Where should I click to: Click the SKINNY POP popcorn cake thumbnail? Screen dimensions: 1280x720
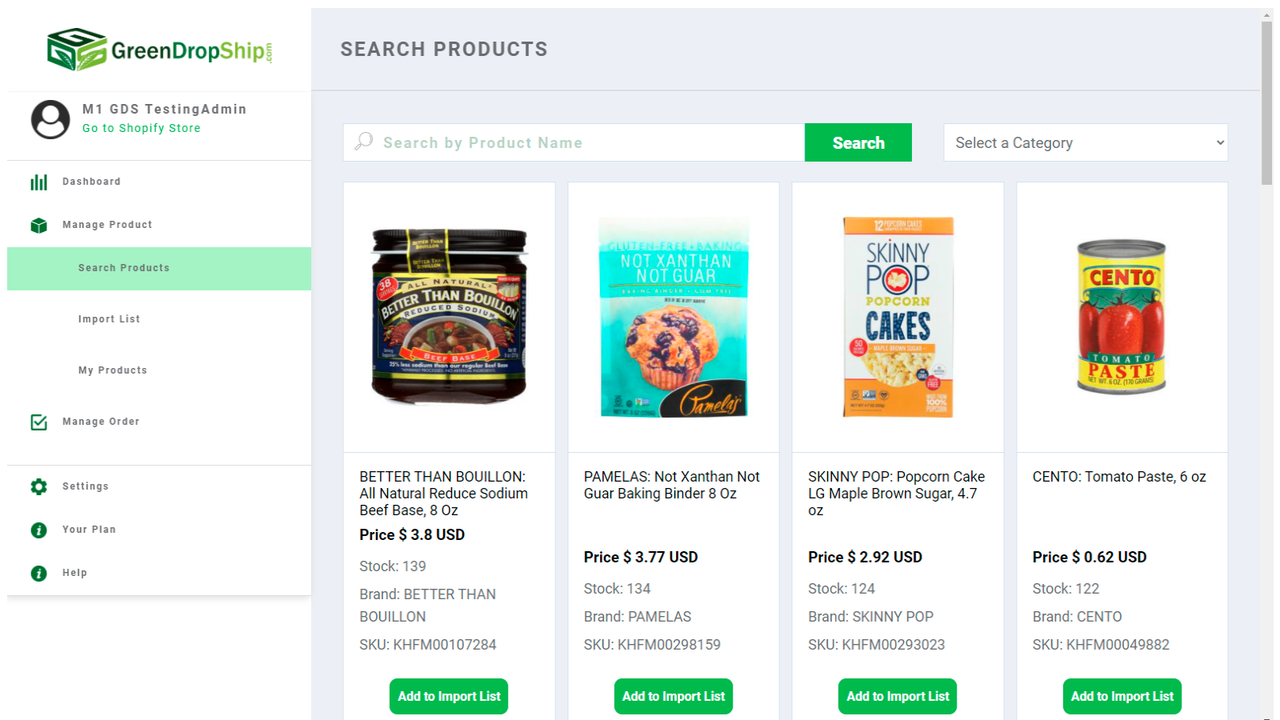[x=897, y=317]
